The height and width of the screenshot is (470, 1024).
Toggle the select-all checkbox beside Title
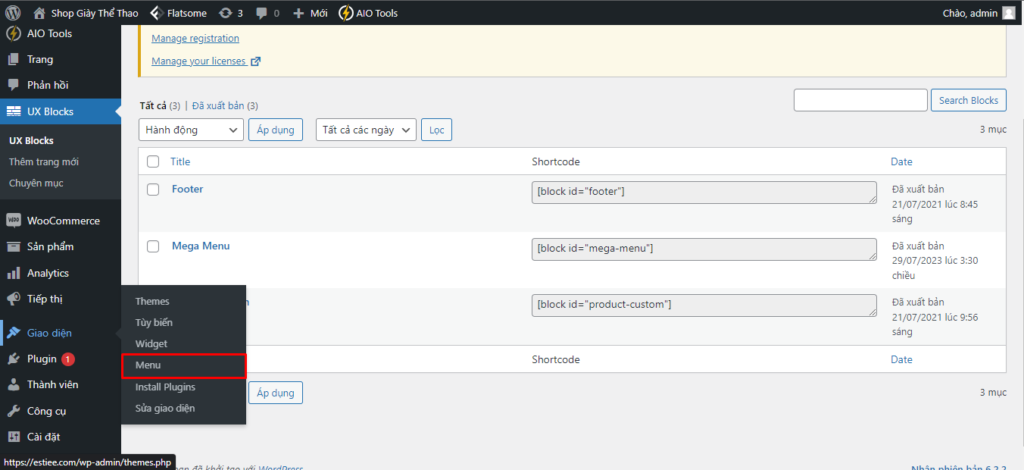pos(153,161)
